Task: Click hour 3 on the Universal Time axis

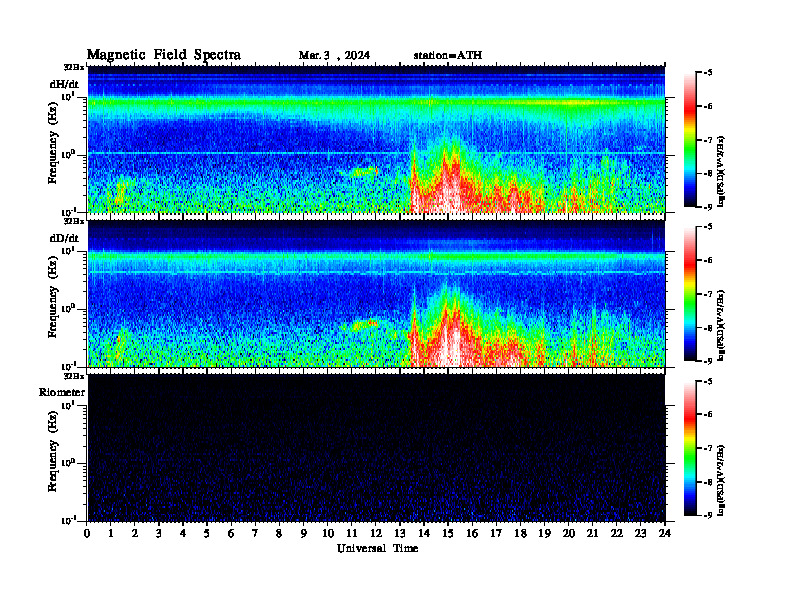Action: (x=159, y=533)
